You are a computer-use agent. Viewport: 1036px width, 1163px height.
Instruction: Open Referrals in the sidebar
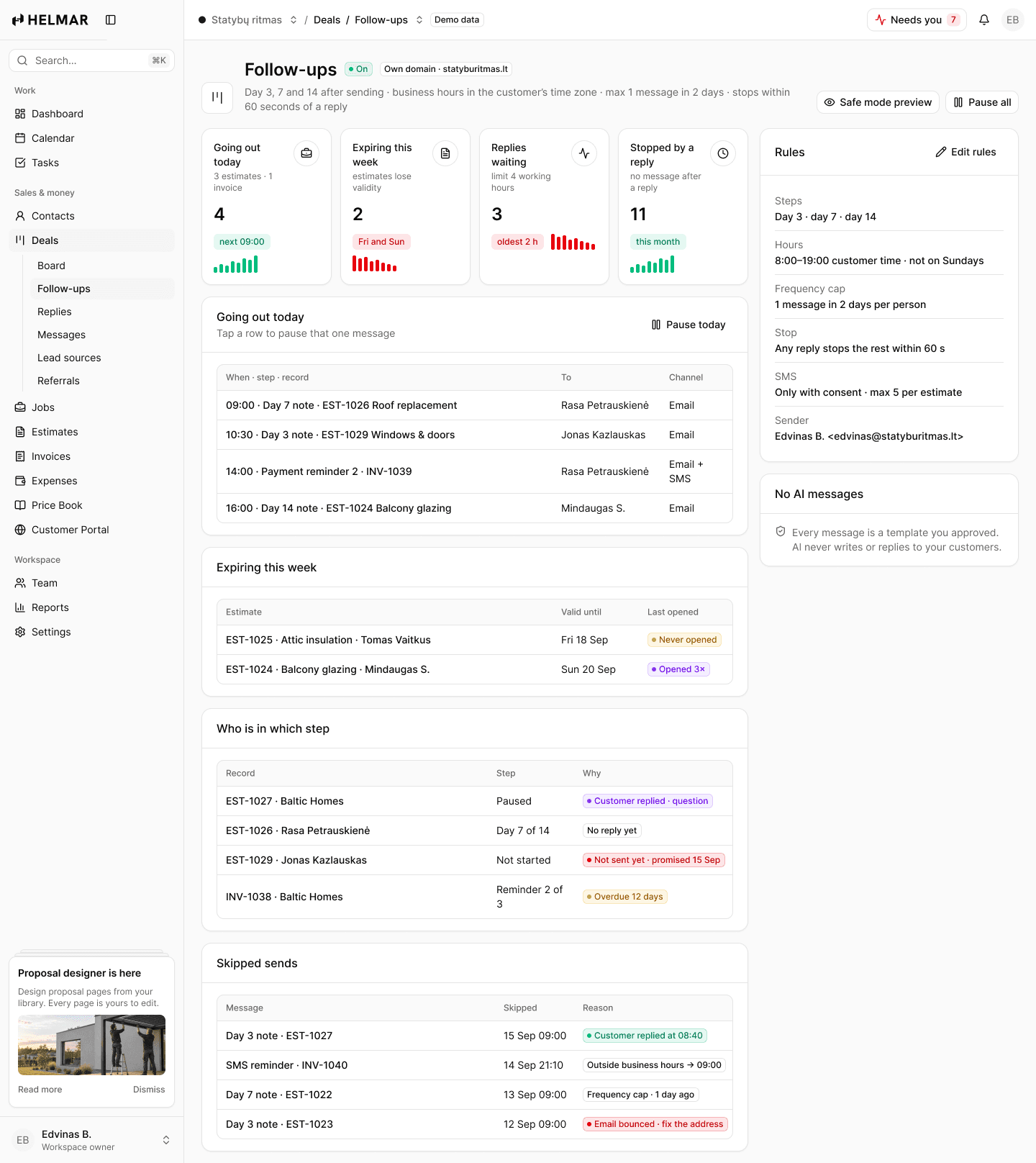(x=101, y=381)
